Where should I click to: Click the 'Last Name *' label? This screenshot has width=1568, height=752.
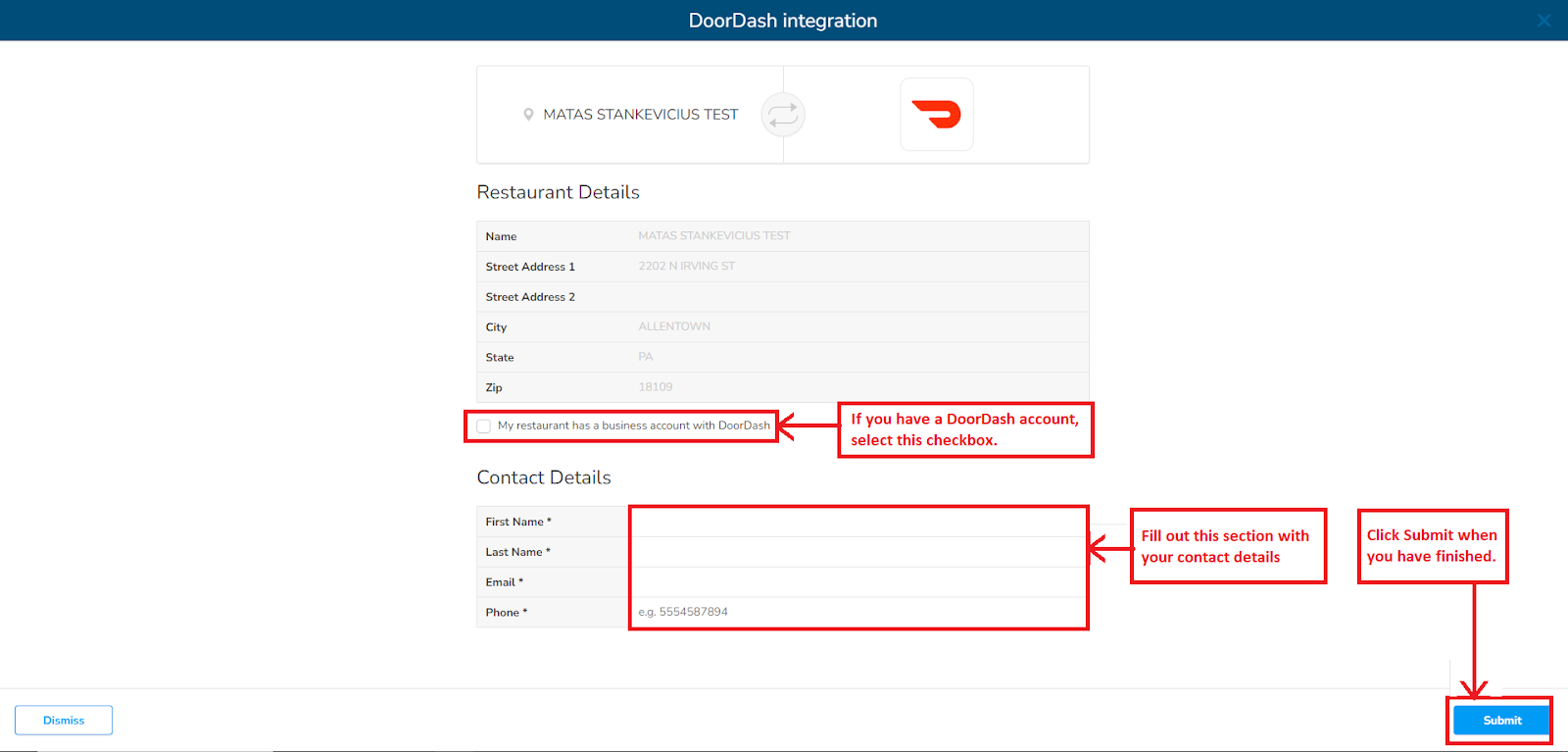517,552
